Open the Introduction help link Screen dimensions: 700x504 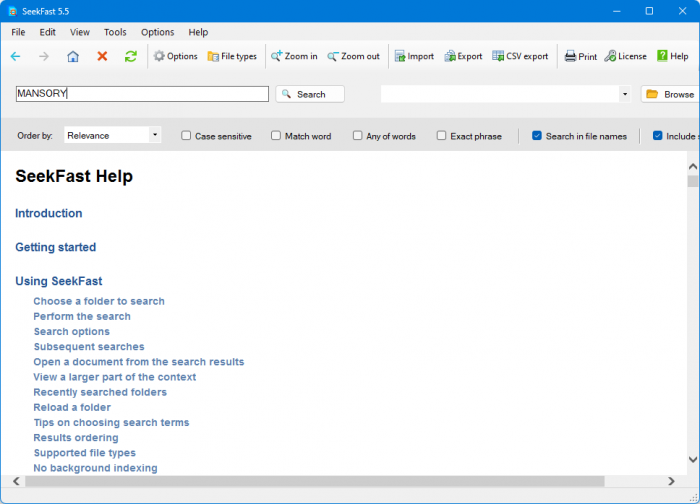[49, 213]
